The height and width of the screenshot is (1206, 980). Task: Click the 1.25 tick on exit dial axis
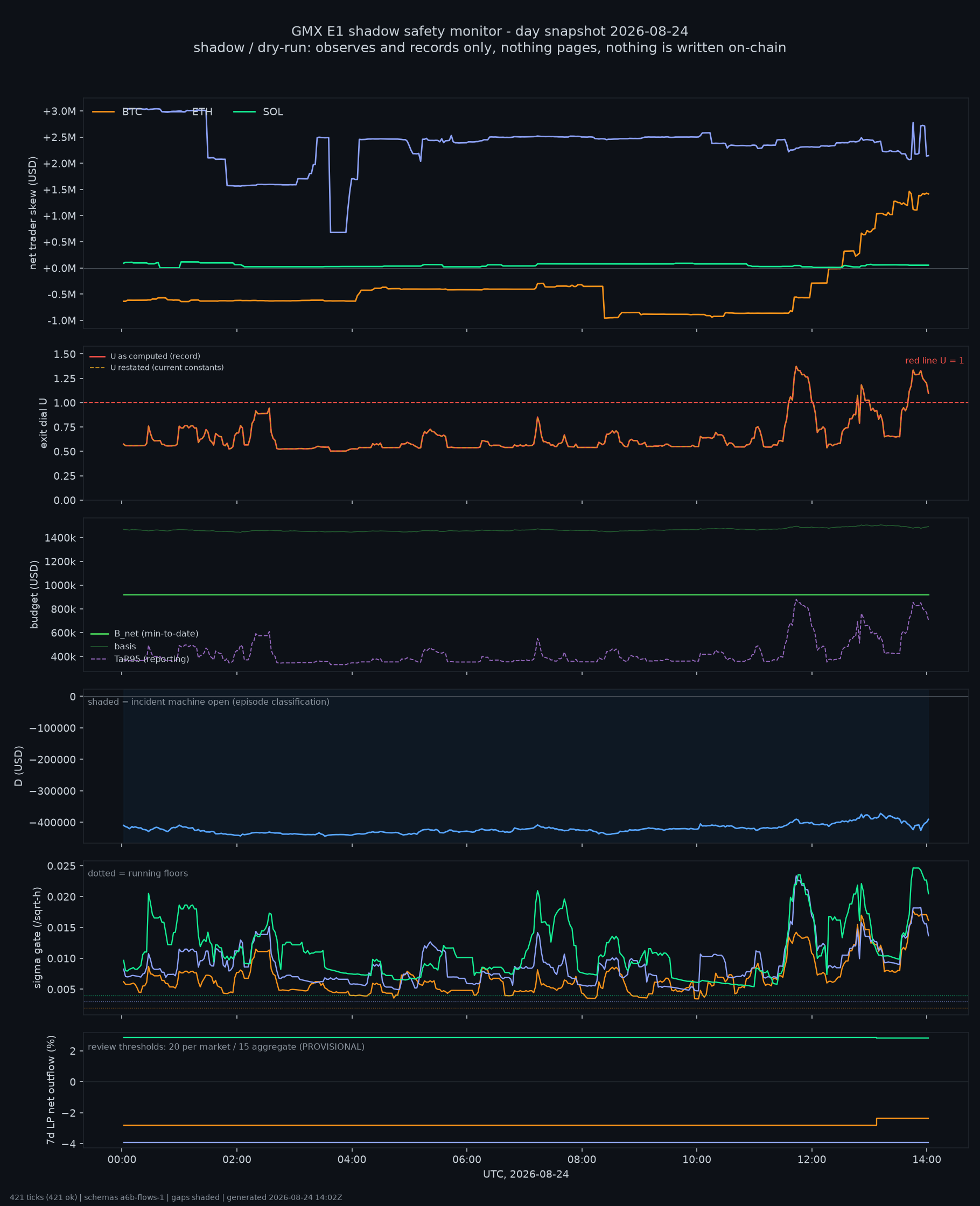[65, 378]
